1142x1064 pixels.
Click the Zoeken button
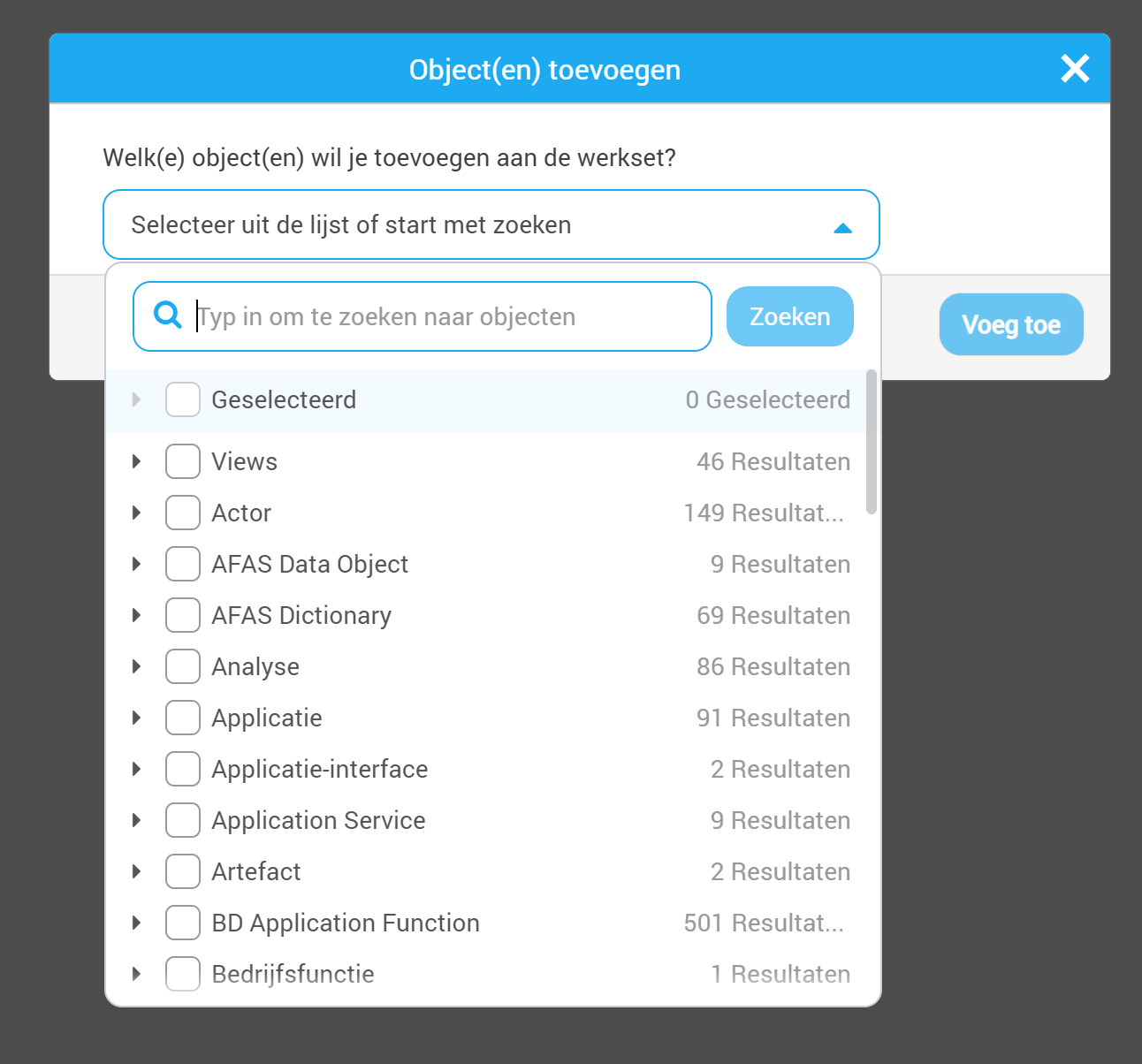tap(790, 316)
